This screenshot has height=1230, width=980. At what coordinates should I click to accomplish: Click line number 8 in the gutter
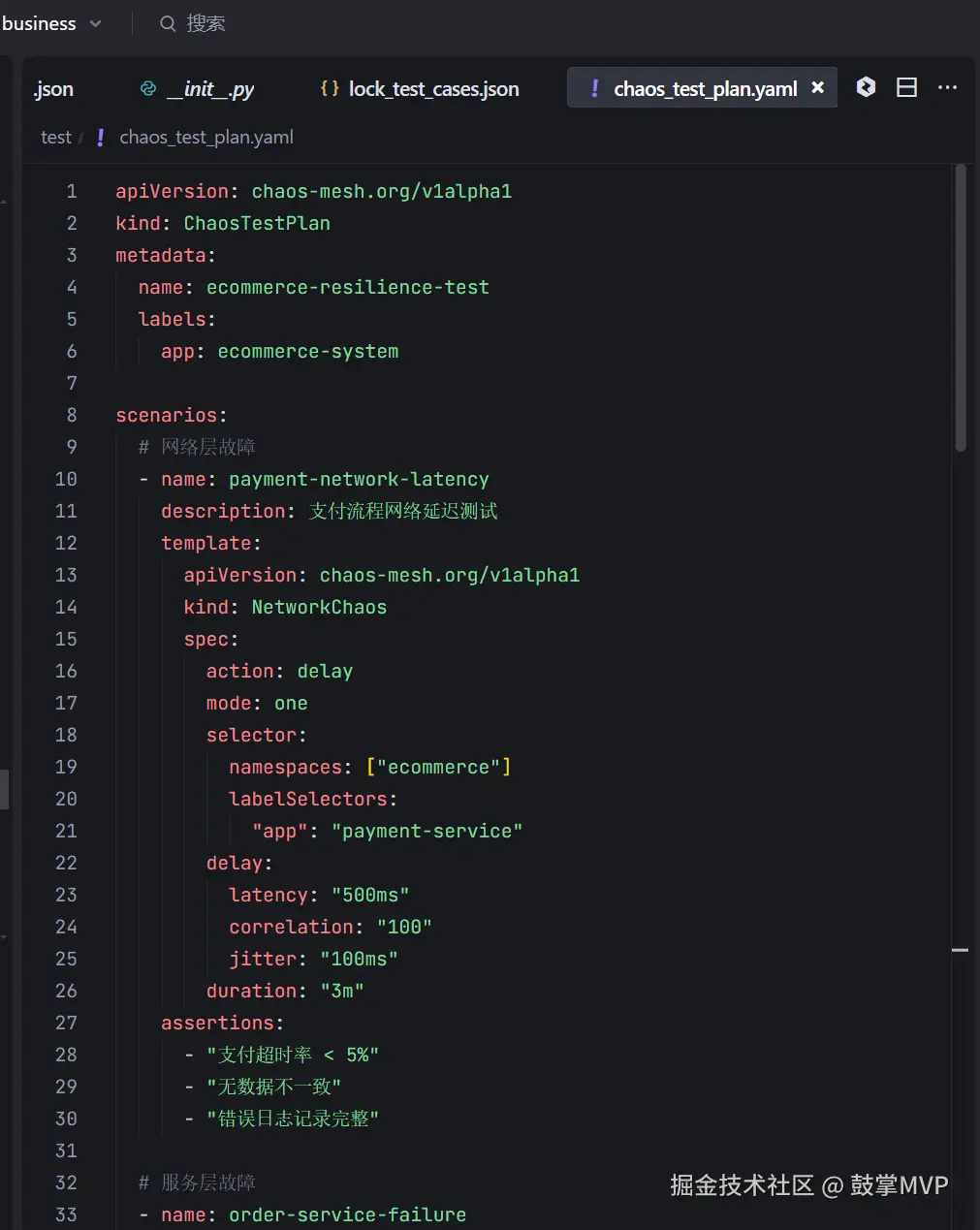pyautogui.click(x=71, y=415)
